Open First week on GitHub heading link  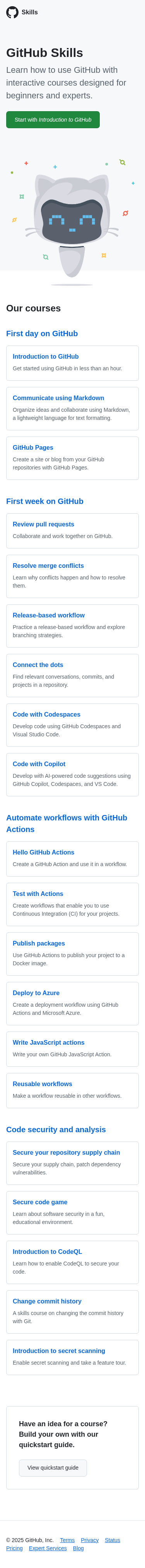pos(45,502)
